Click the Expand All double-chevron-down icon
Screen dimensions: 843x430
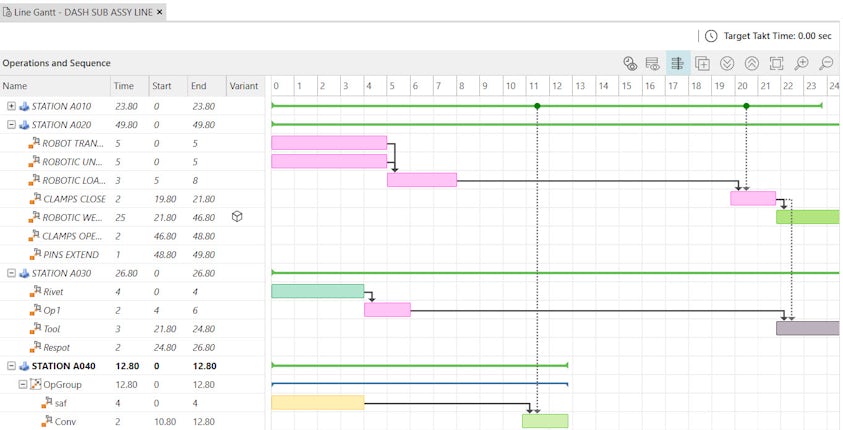point(727,63)
